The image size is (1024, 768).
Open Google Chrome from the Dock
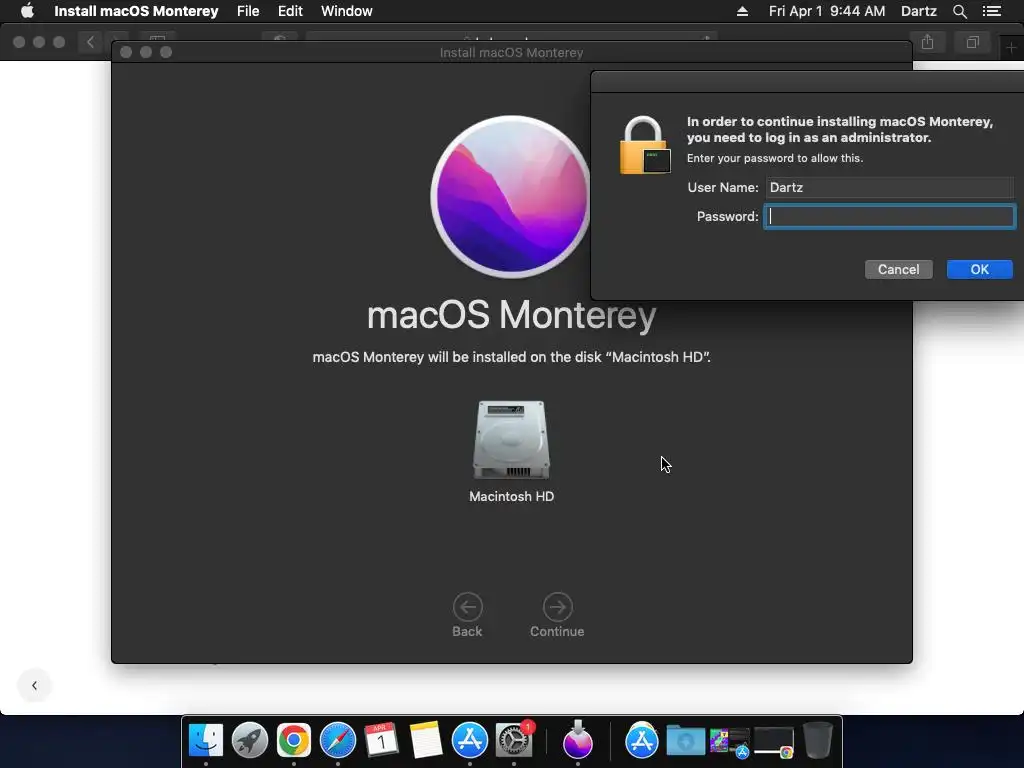[x=294, y=740]
